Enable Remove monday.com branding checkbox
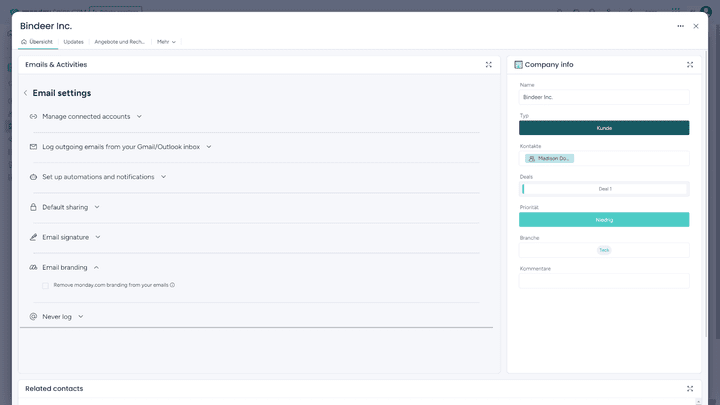720x405 pixels. click(x=45, y=285)
